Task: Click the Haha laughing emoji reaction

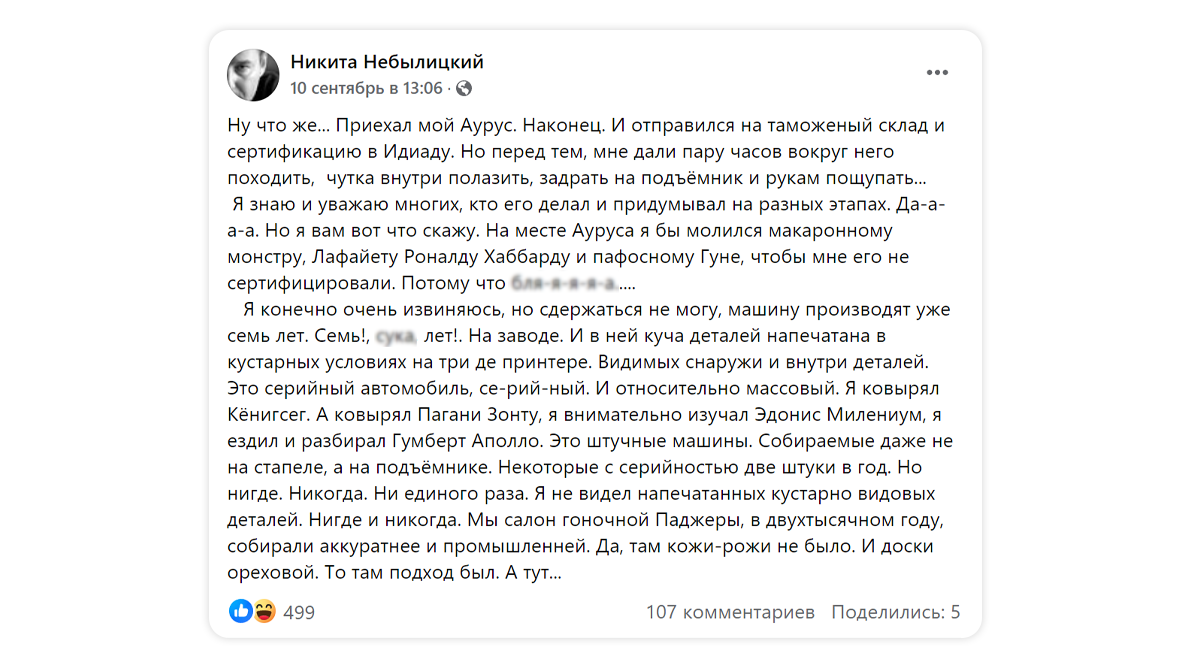Action: coord(264,611)
